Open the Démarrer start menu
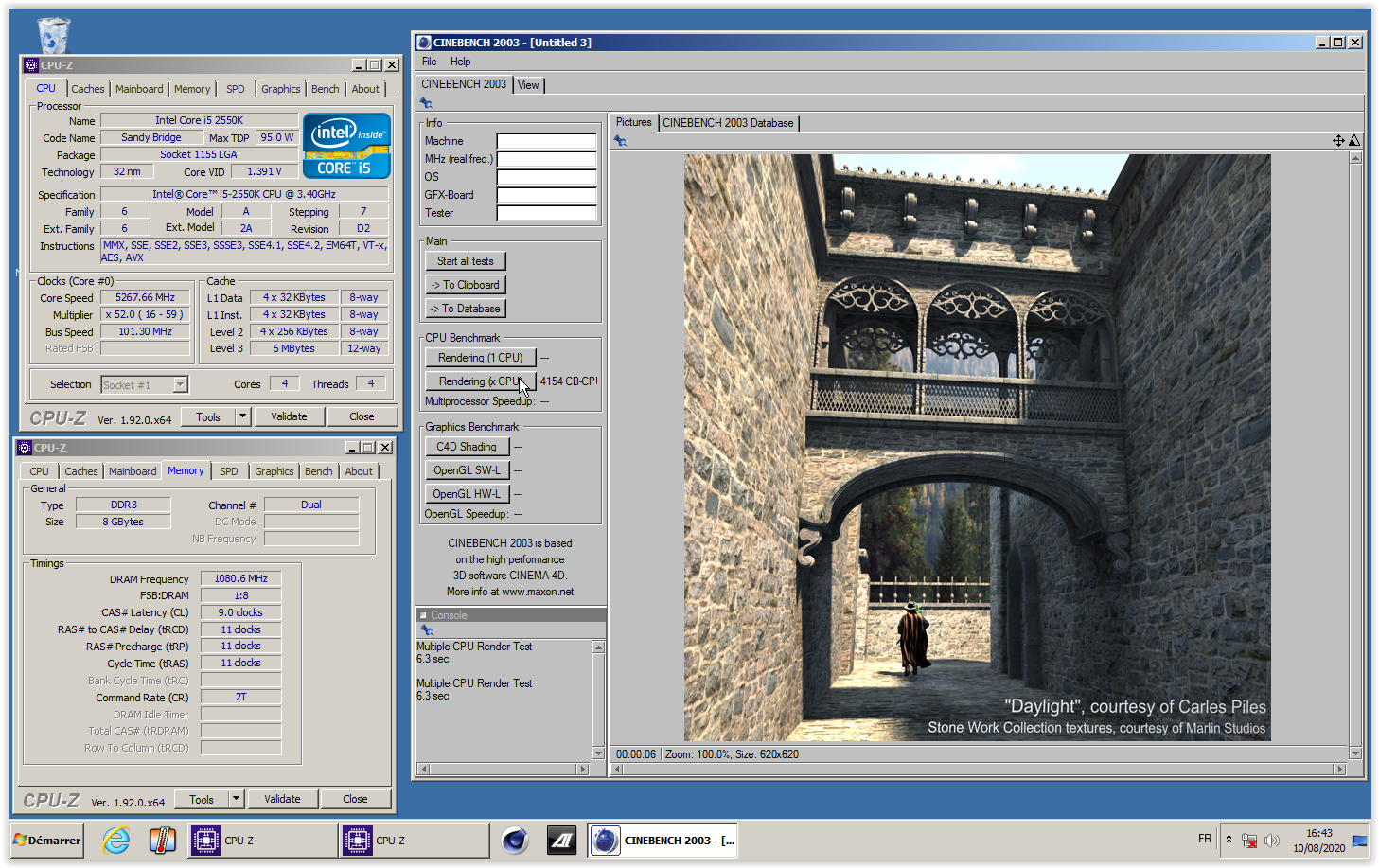This screenshot has width=1379, height=868. click(47, 840)
